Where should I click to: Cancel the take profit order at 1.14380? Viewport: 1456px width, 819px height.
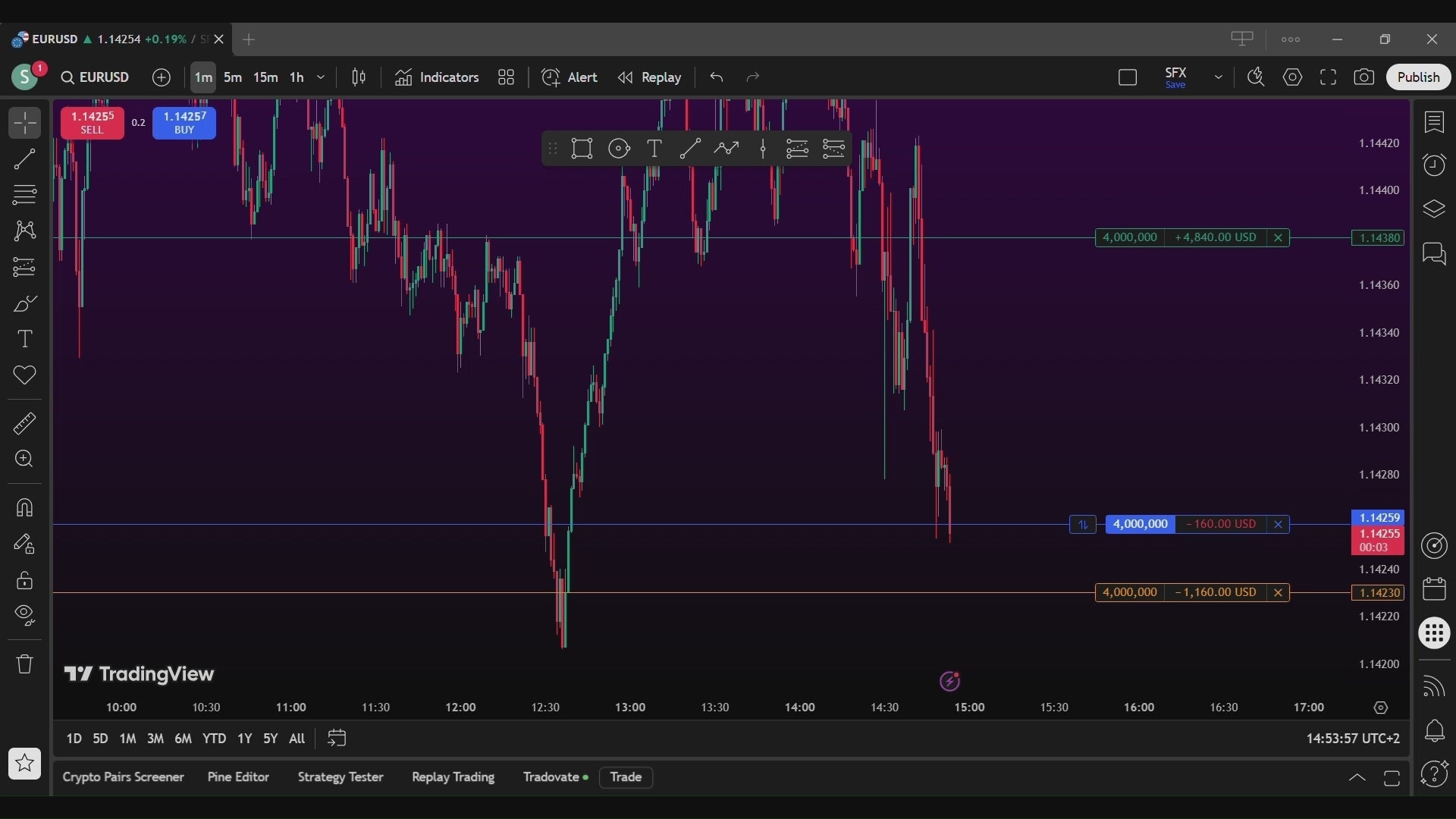[1278, 238]
